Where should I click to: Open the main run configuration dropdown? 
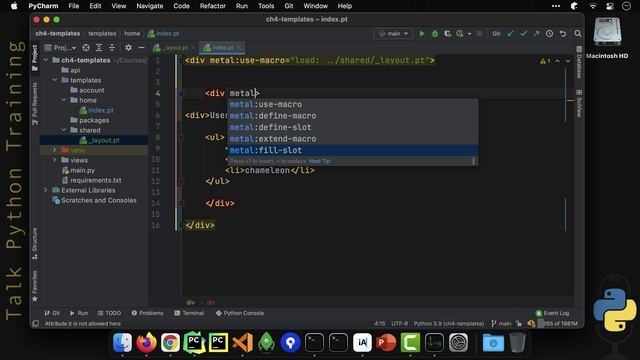[x=393, y=34]
